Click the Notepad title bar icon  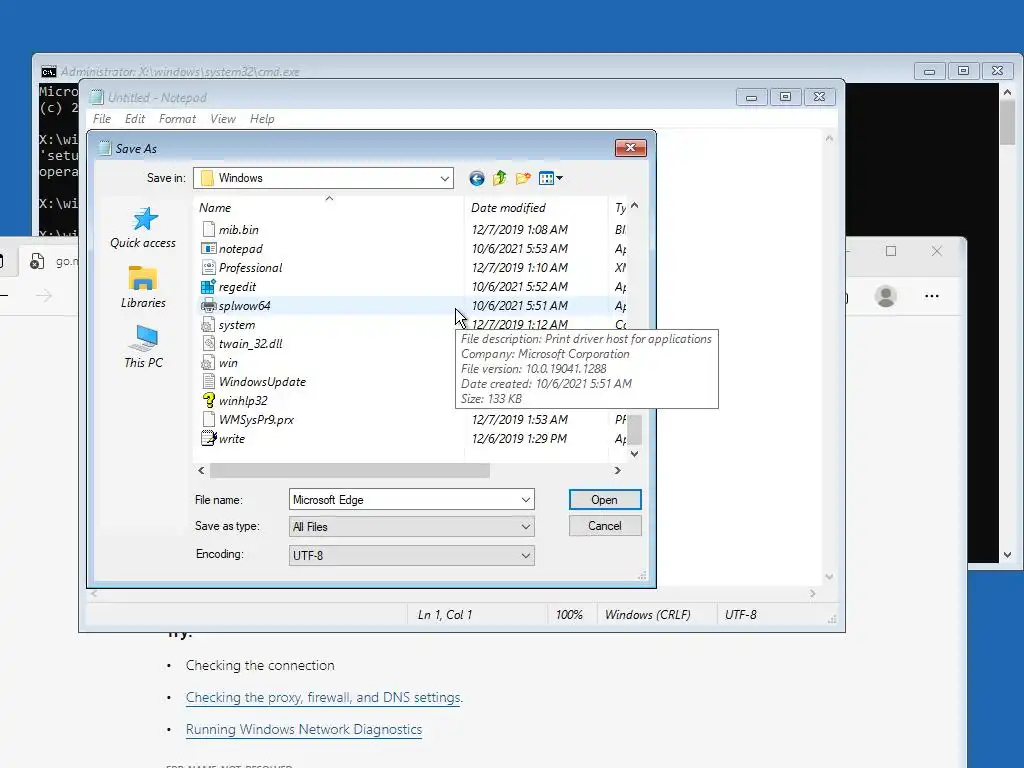tap(97, 97)
